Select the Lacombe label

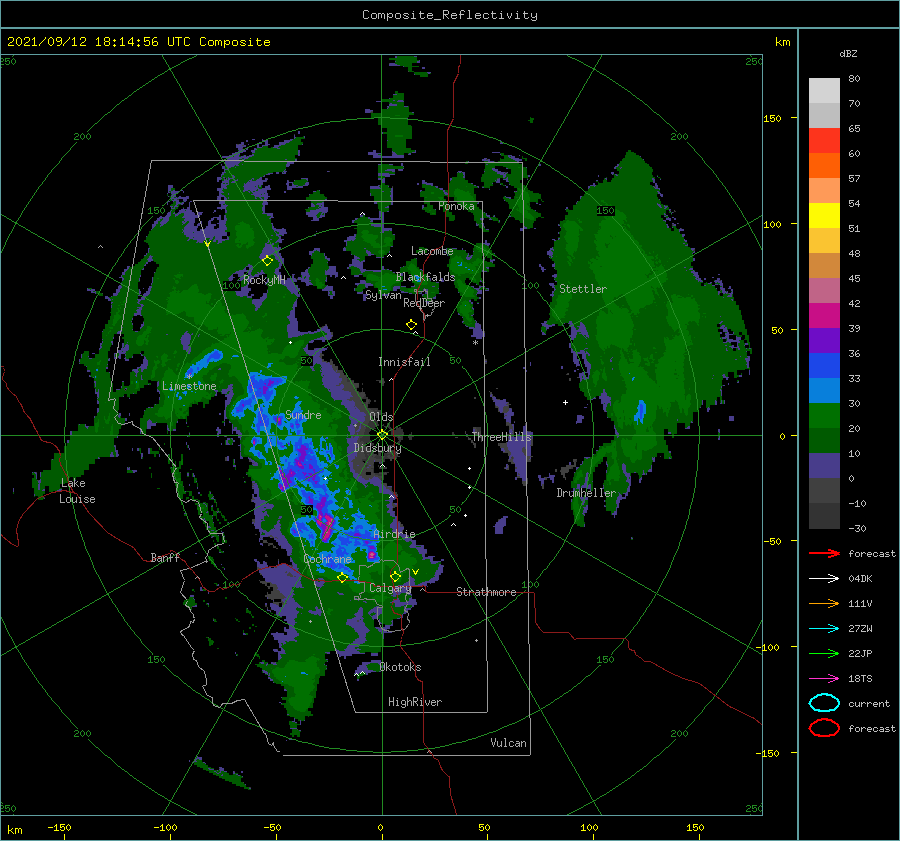coord(432,251)
